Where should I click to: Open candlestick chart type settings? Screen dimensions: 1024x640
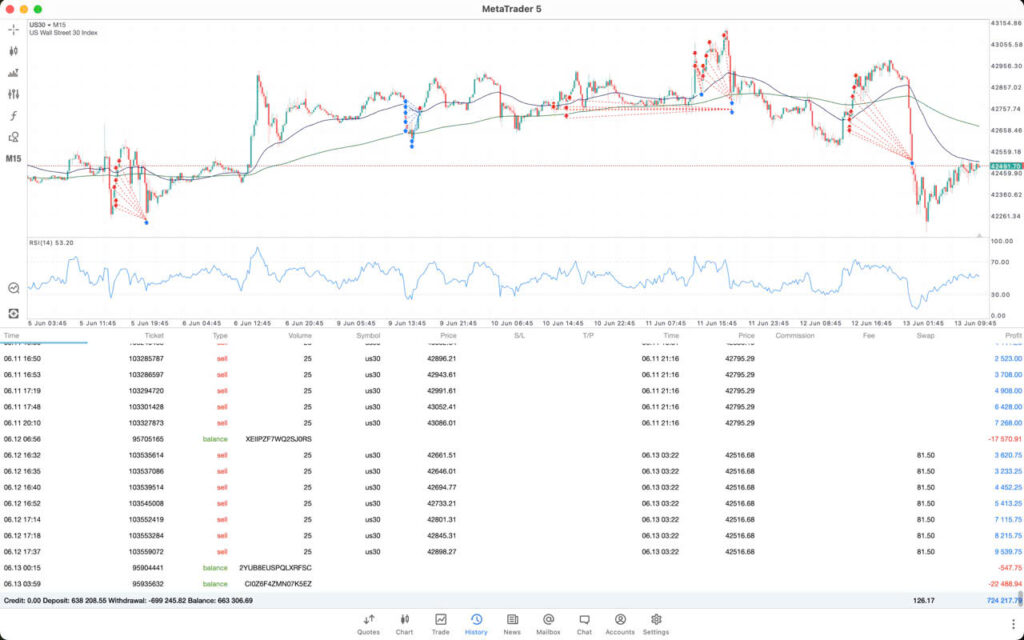[x=13, y=51]
